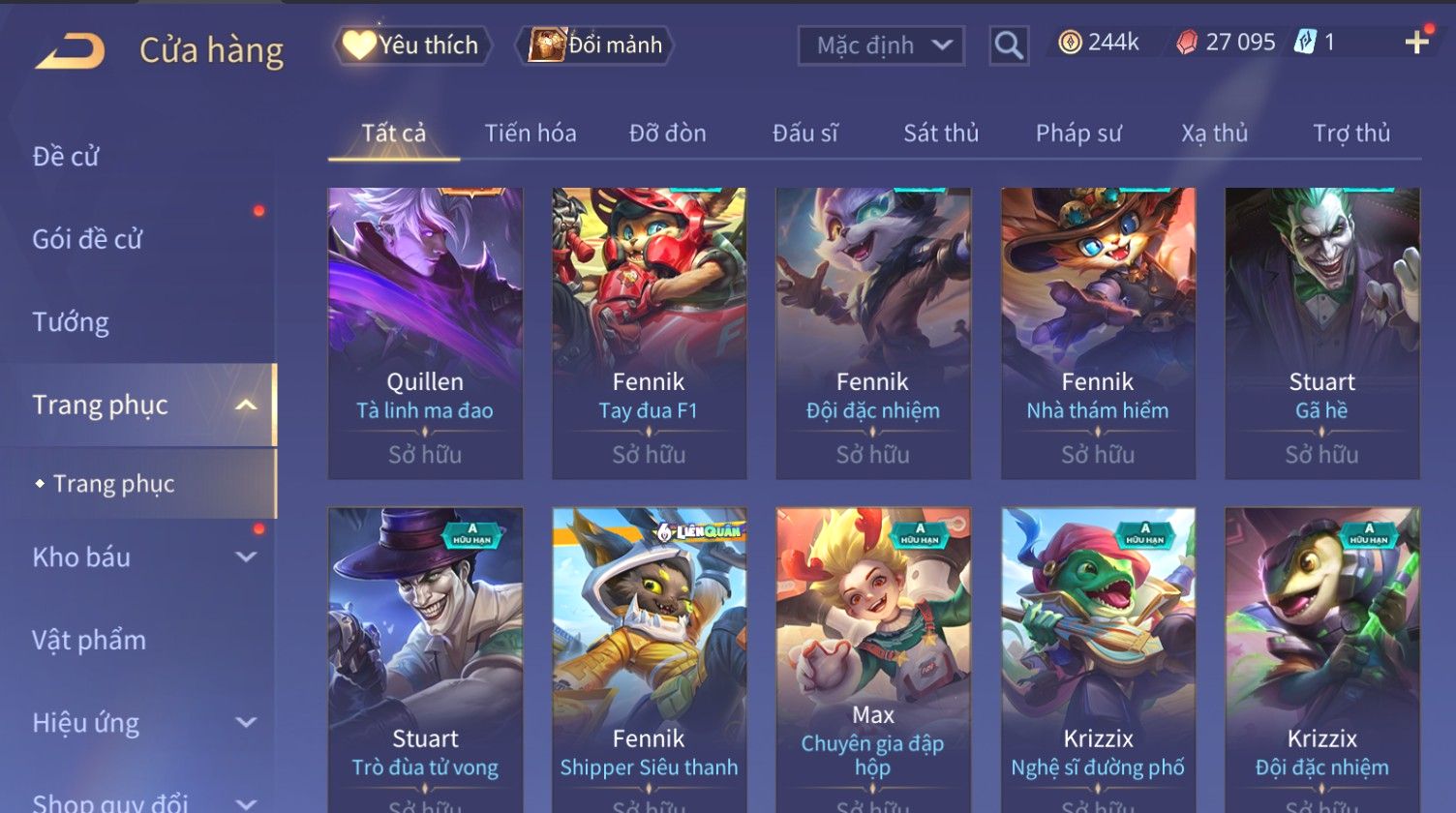
Task: Switch to the Sát thủ tab
Action: 941,134
